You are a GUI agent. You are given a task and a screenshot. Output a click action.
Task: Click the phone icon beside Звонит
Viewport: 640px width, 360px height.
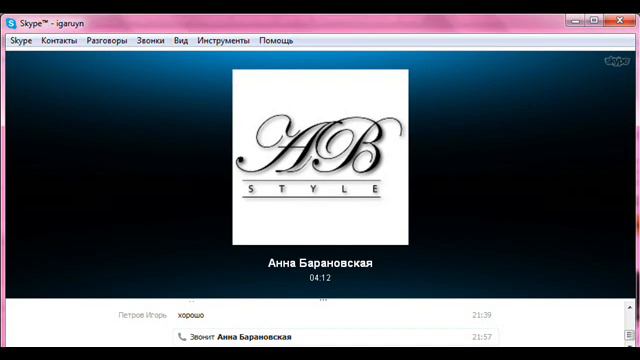[x=182, y=337]
